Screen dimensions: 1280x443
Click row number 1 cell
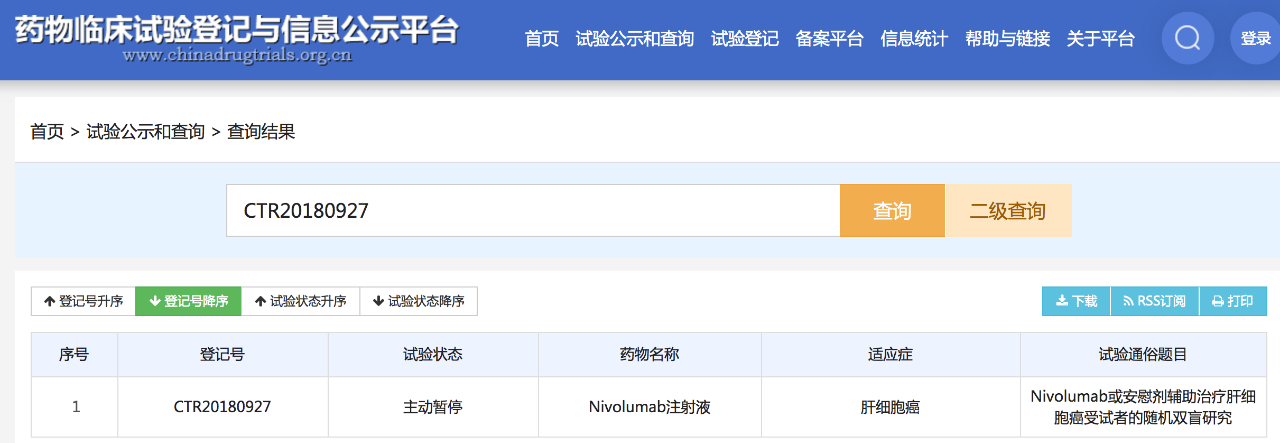[x=75, y=407]
